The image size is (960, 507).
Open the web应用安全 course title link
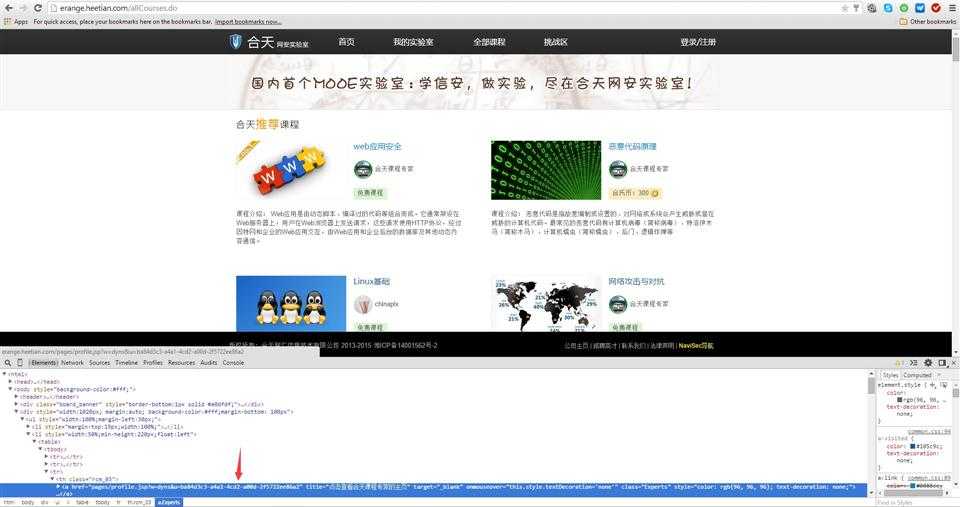[377, 146]
